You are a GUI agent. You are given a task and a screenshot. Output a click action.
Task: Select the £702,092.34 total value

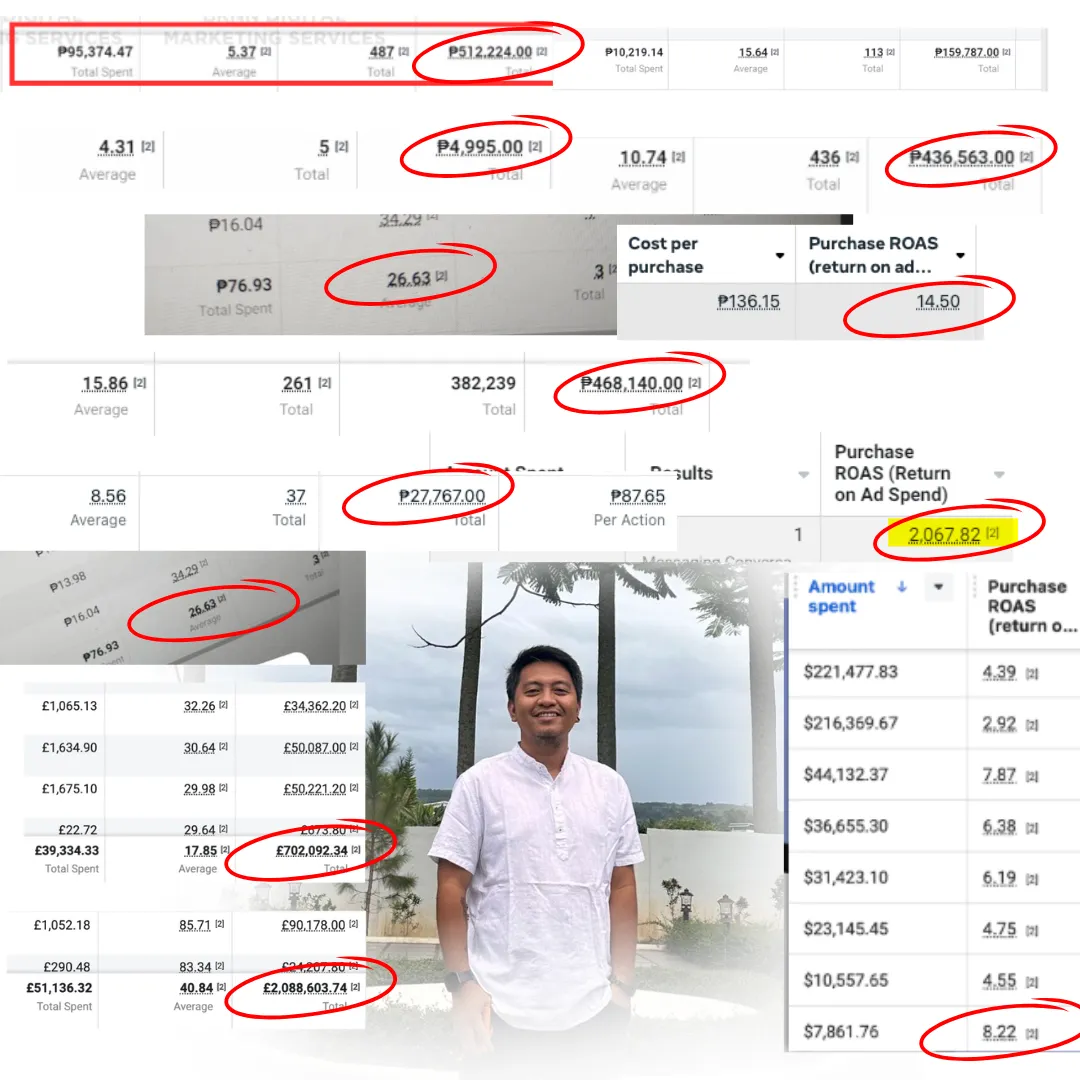click(312, 851)
